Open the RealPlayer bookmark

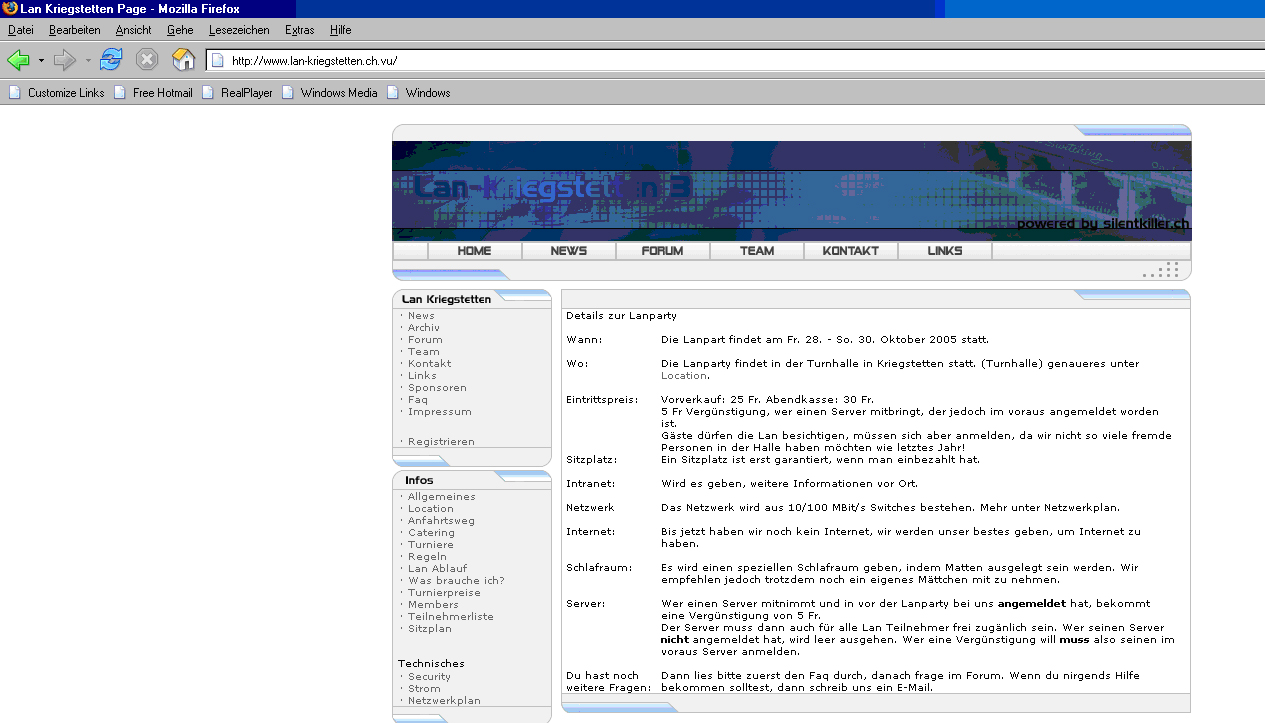(x=237, y=93)
